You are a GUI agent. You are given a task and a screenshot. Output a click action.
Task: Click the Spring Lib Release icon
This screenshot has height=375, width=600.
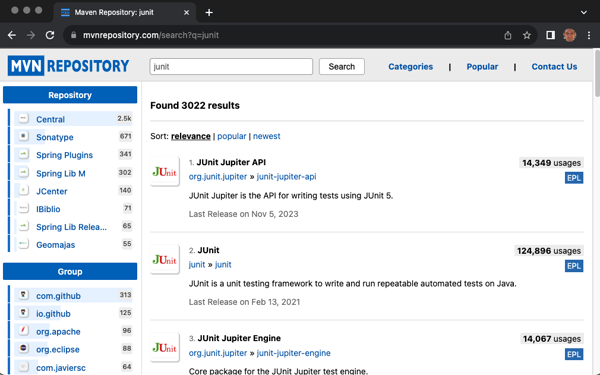tap(24, 227)
